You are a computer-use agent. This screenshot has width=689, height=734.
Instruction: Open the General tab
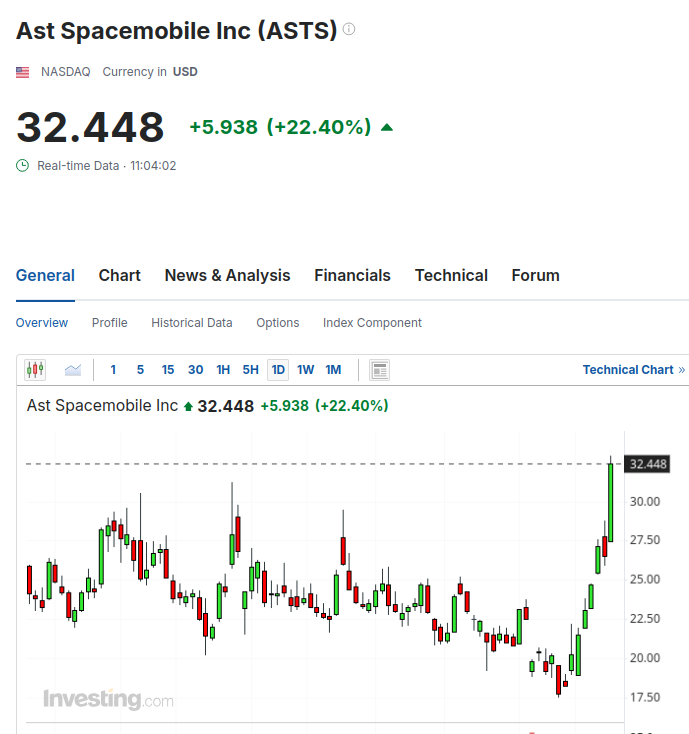coord(45,275)
